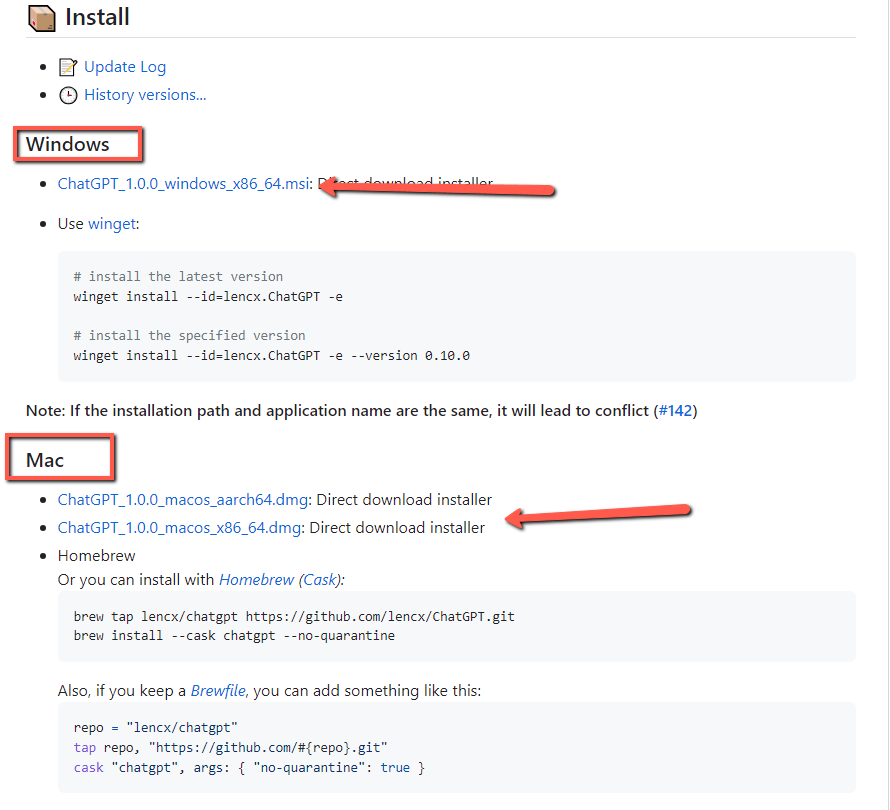This screenshot has height=810, width=890.
Task: Open issue #142 link
Action: (x=675, y=410)
